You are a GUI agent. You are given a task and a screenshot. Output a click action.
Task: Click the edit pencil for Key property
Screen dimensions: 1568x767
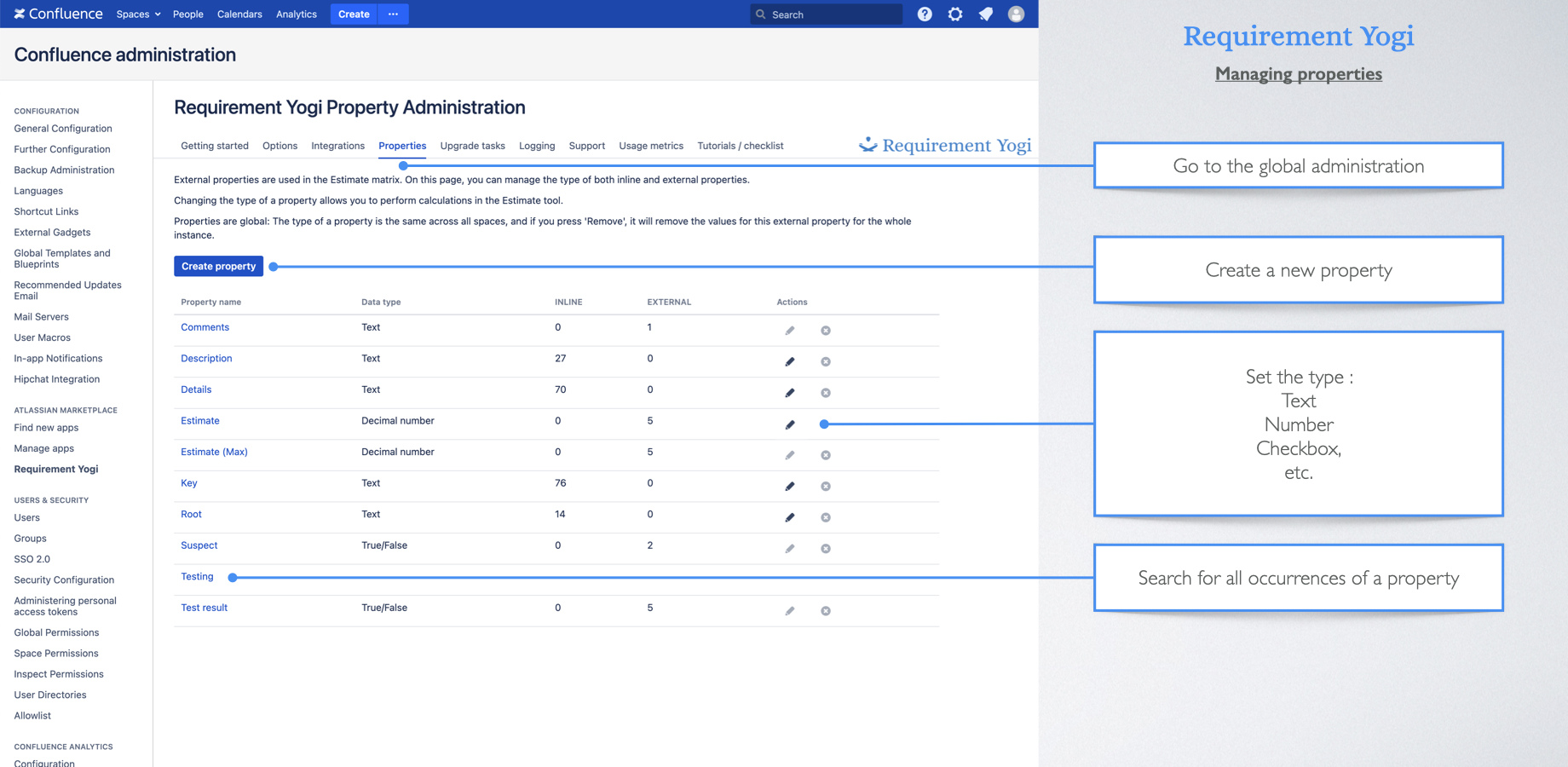[x=790, y=487]
